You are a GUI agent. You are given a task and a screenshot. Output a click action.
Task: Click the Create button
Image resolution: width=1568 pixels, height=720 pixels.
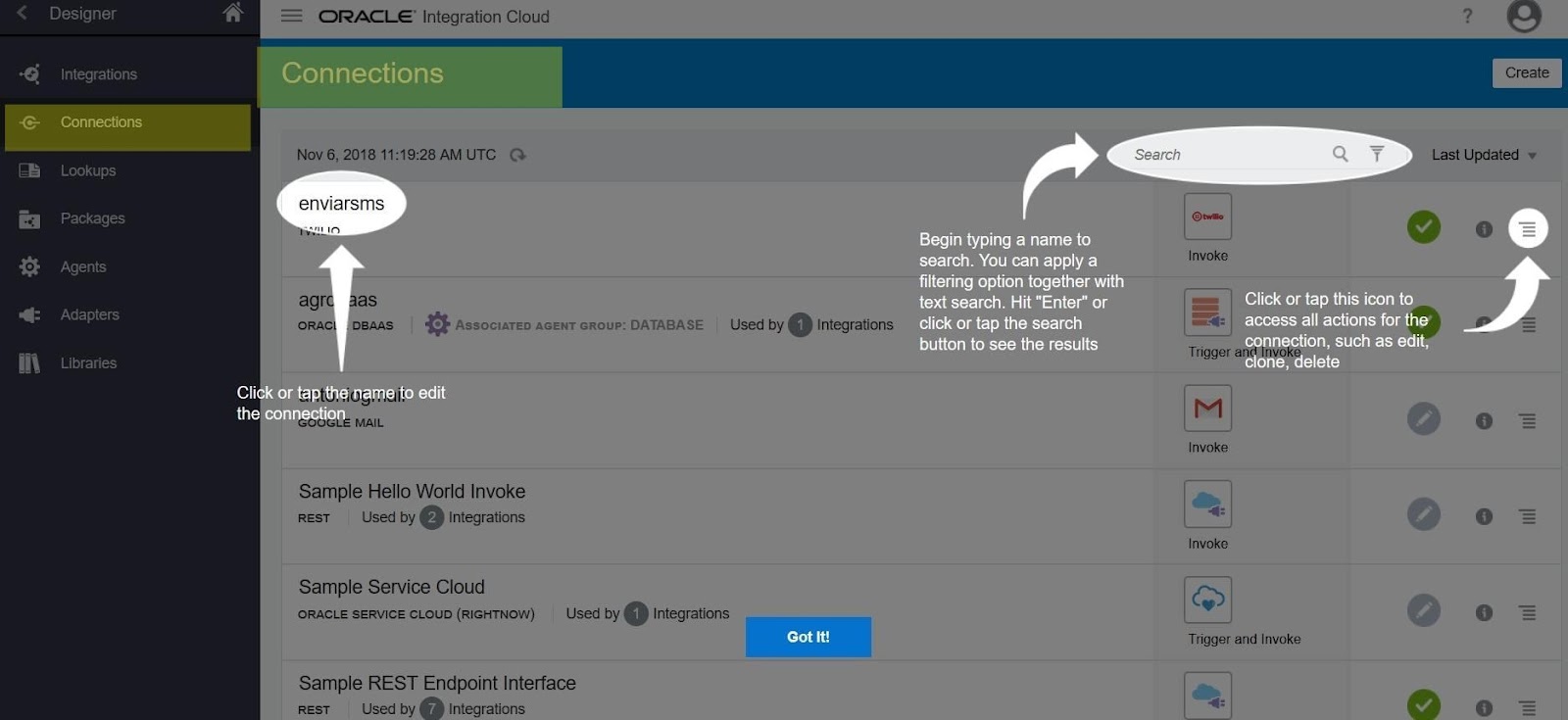click(1527, 72)
